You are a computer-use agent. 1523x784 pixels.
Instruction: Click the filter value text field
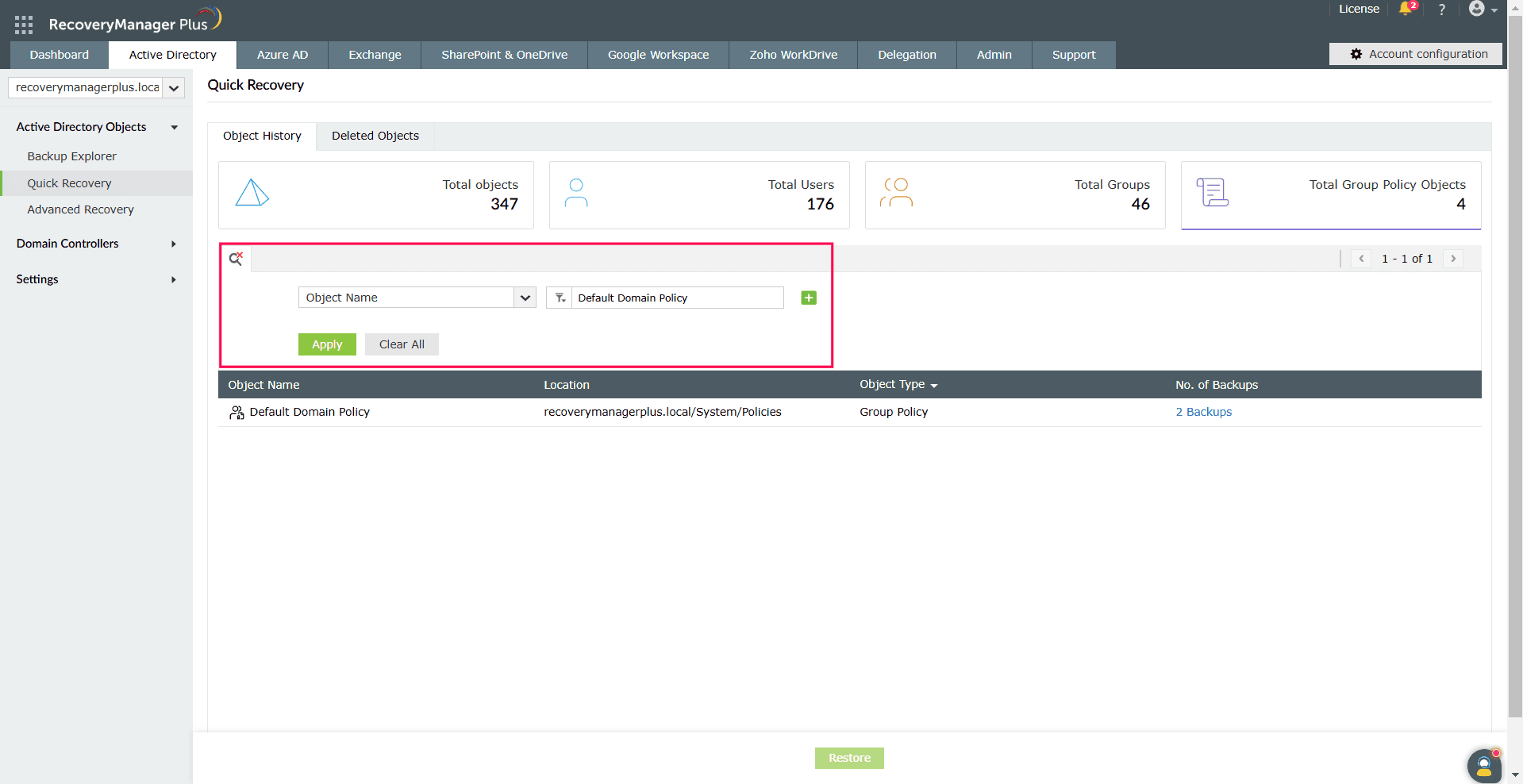[678, 298]
